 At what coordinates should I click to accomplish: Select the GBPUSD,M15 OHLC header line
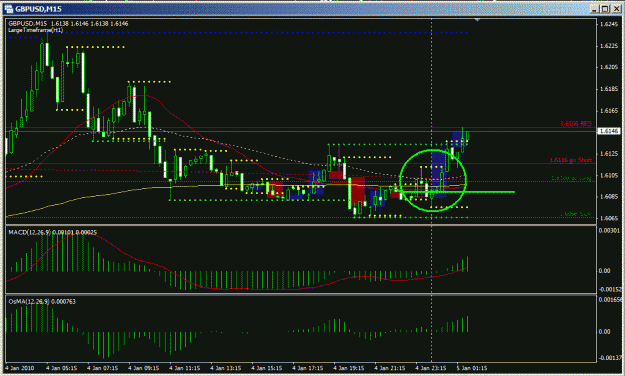[x=68, y=24]
